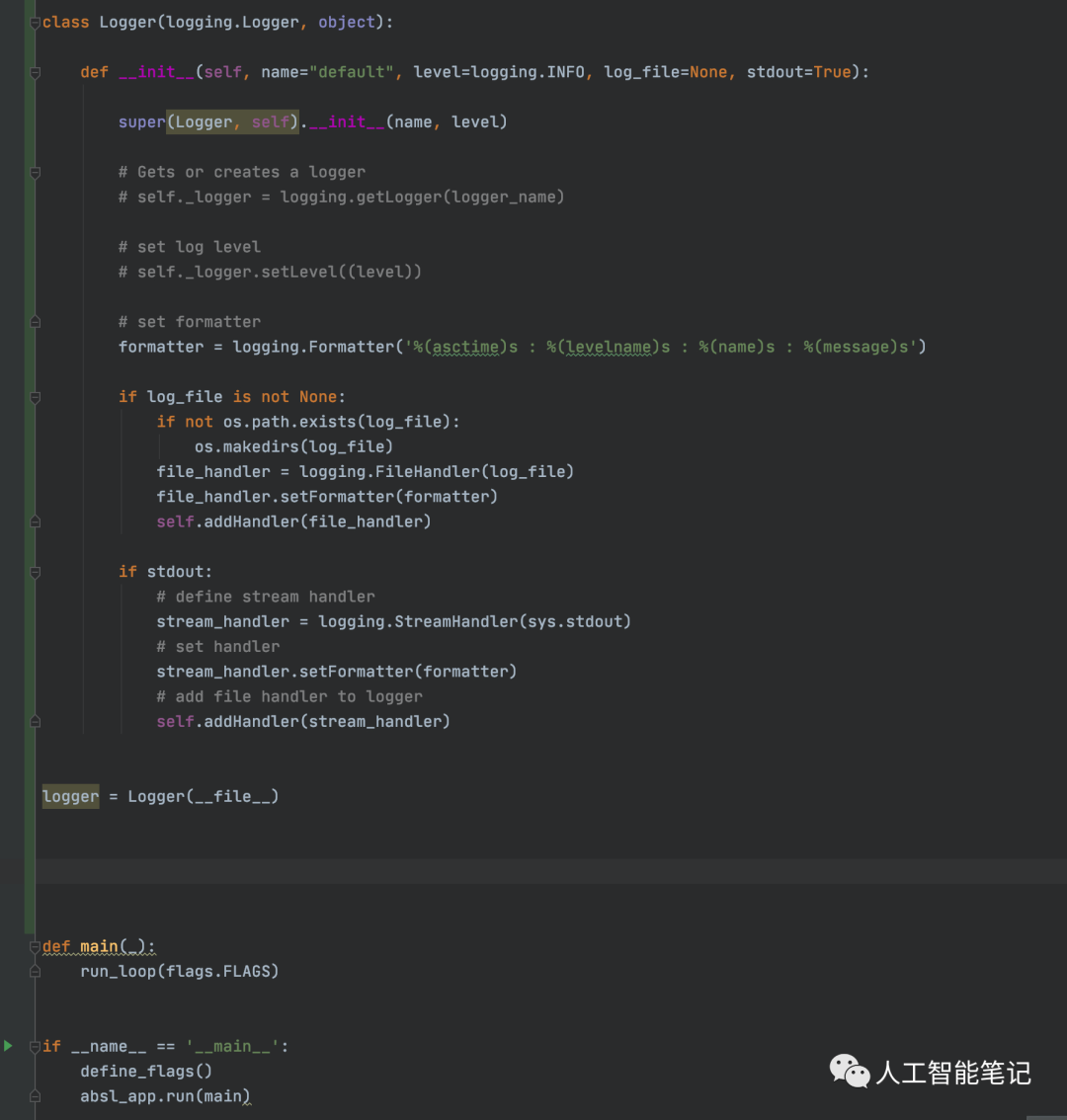The height and width of the screenshot is (1120, 1067).
Task: Click the 'define_flags()' call
Action: [146, 1072]
